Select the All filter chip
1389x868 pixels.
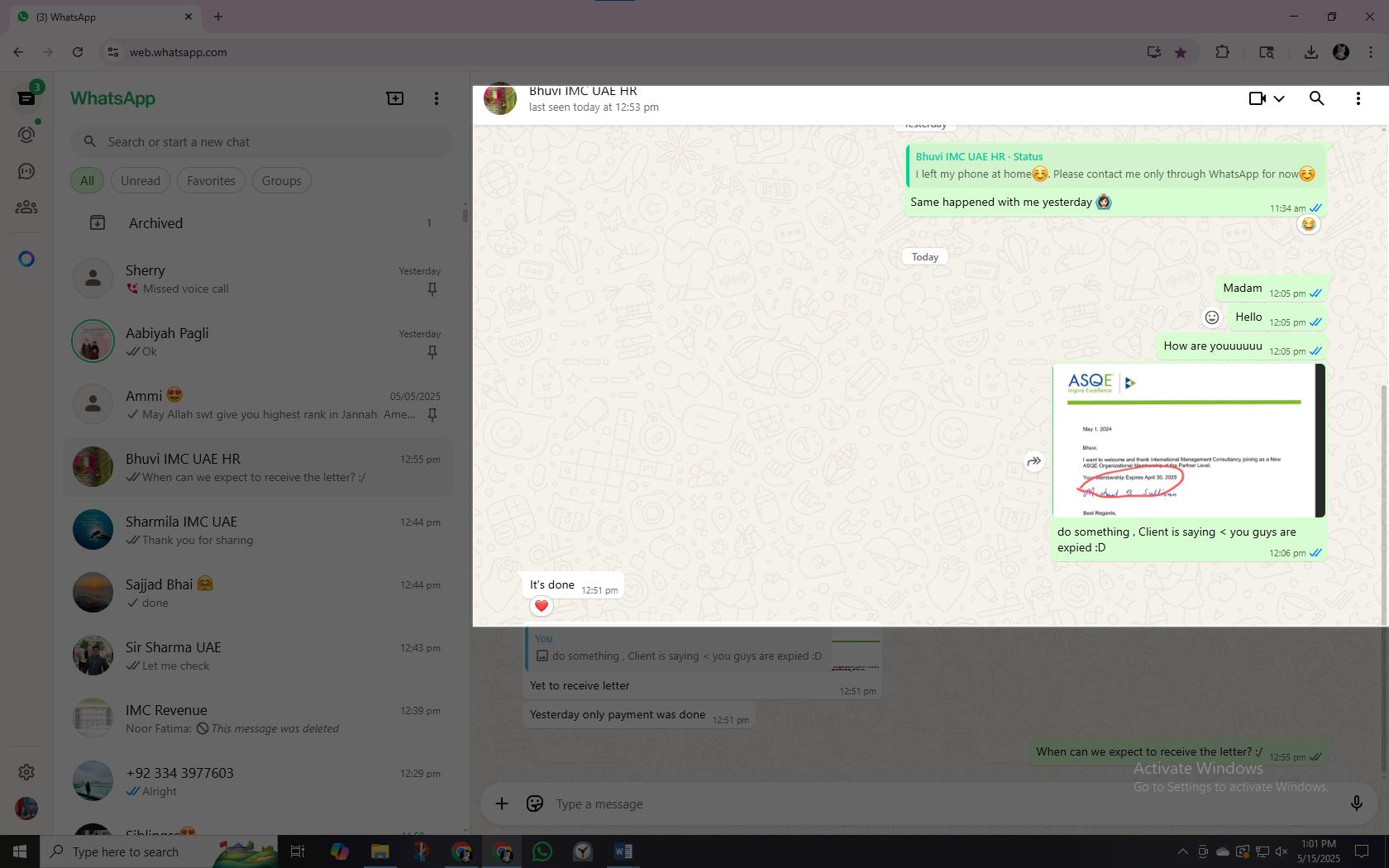click(87, 180)
